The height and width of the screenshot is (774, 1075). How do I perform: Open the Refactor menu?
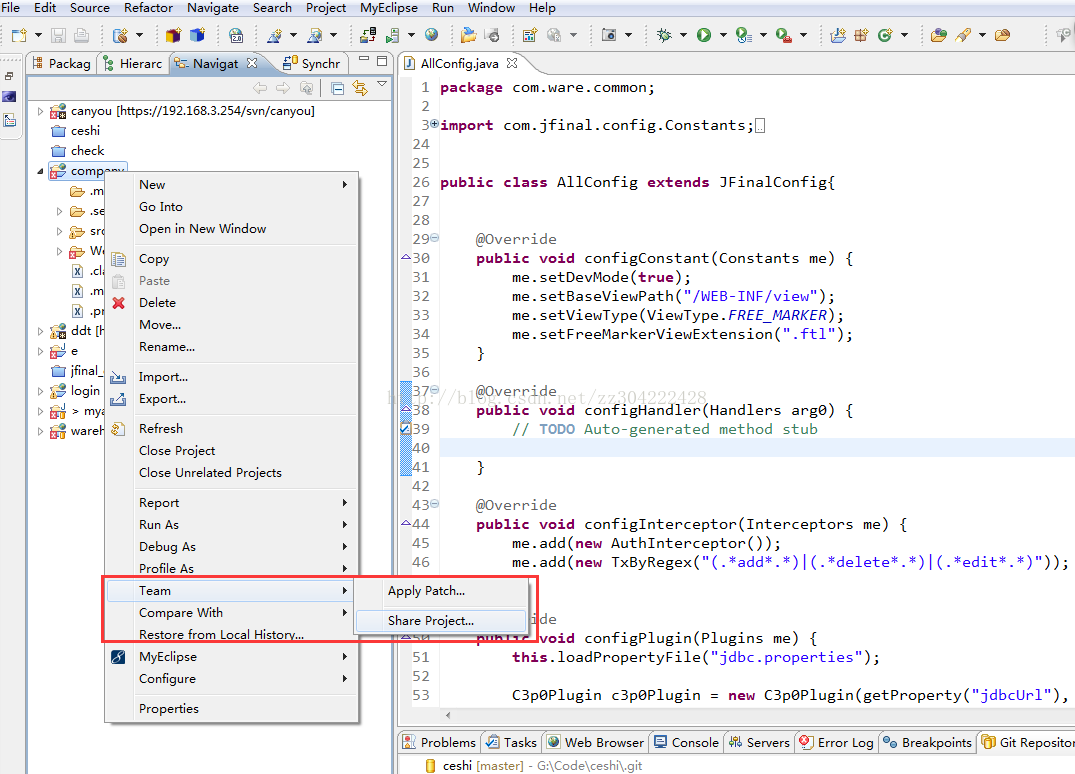tap(148, 8)
